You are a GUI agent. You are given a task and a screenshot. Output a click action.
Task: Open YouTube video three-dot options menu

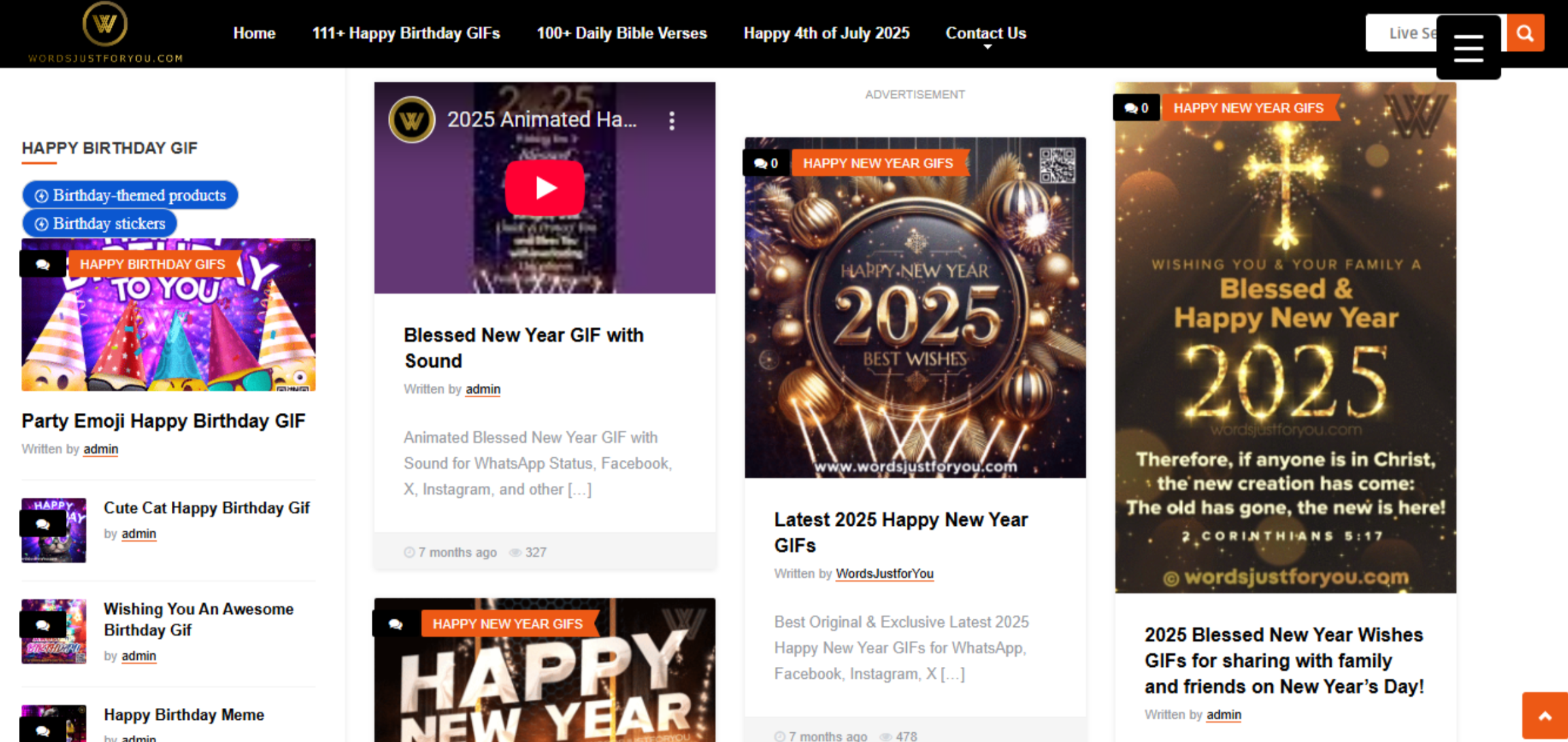672,120
